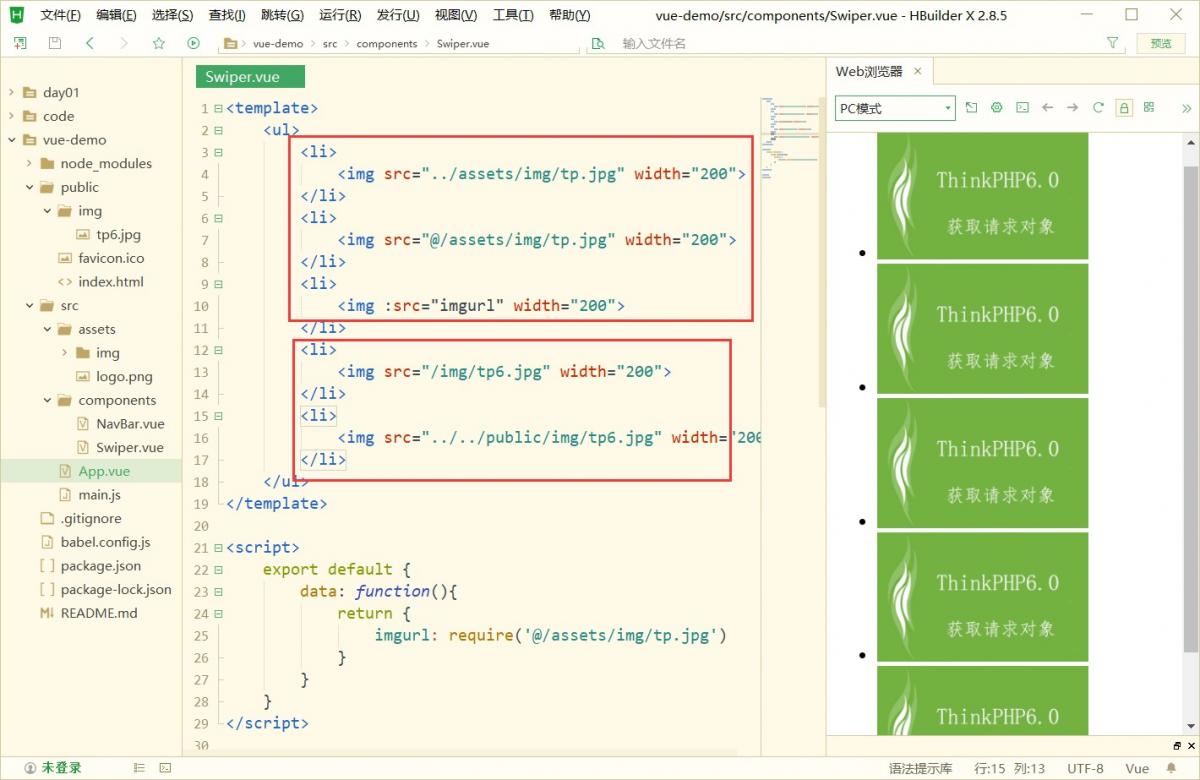Open the PC模式 dropdown
The image size is (1200, 780).
coord(895,108)
